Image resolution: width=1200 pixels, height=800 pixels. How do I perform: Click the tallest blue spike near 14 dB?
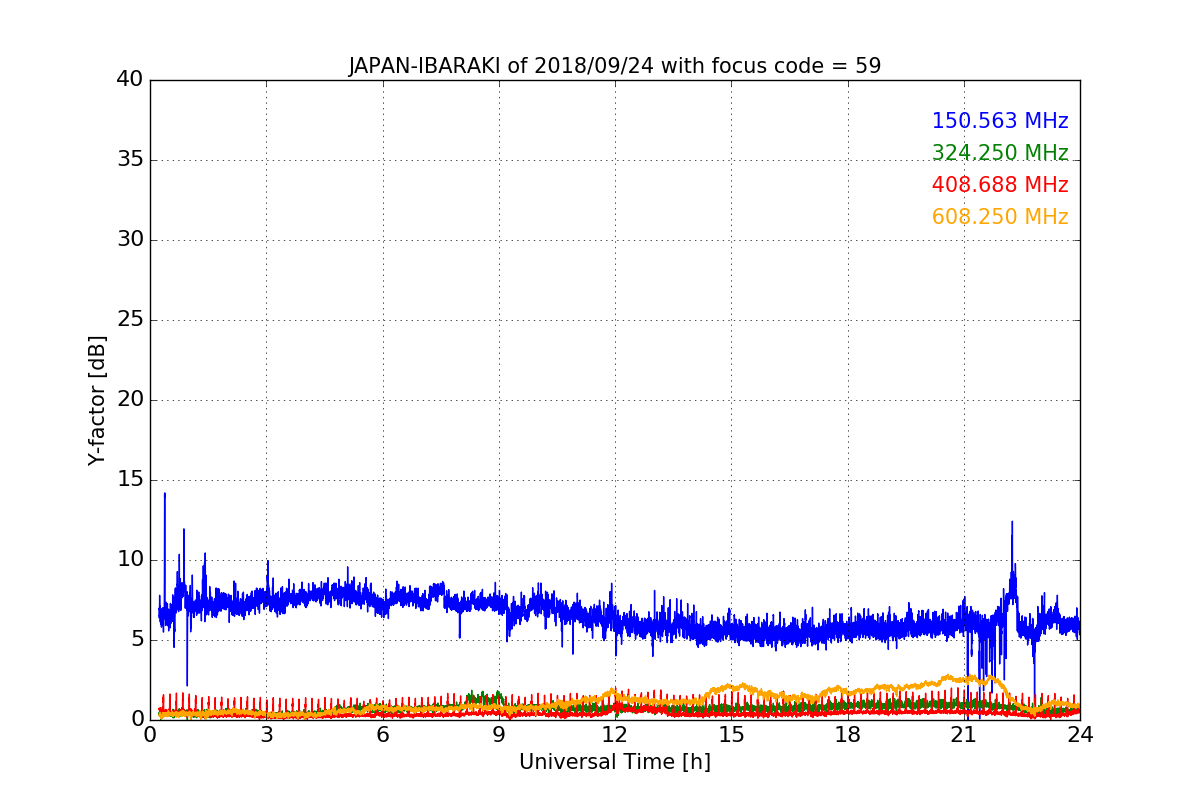click(x=165, y=496)
